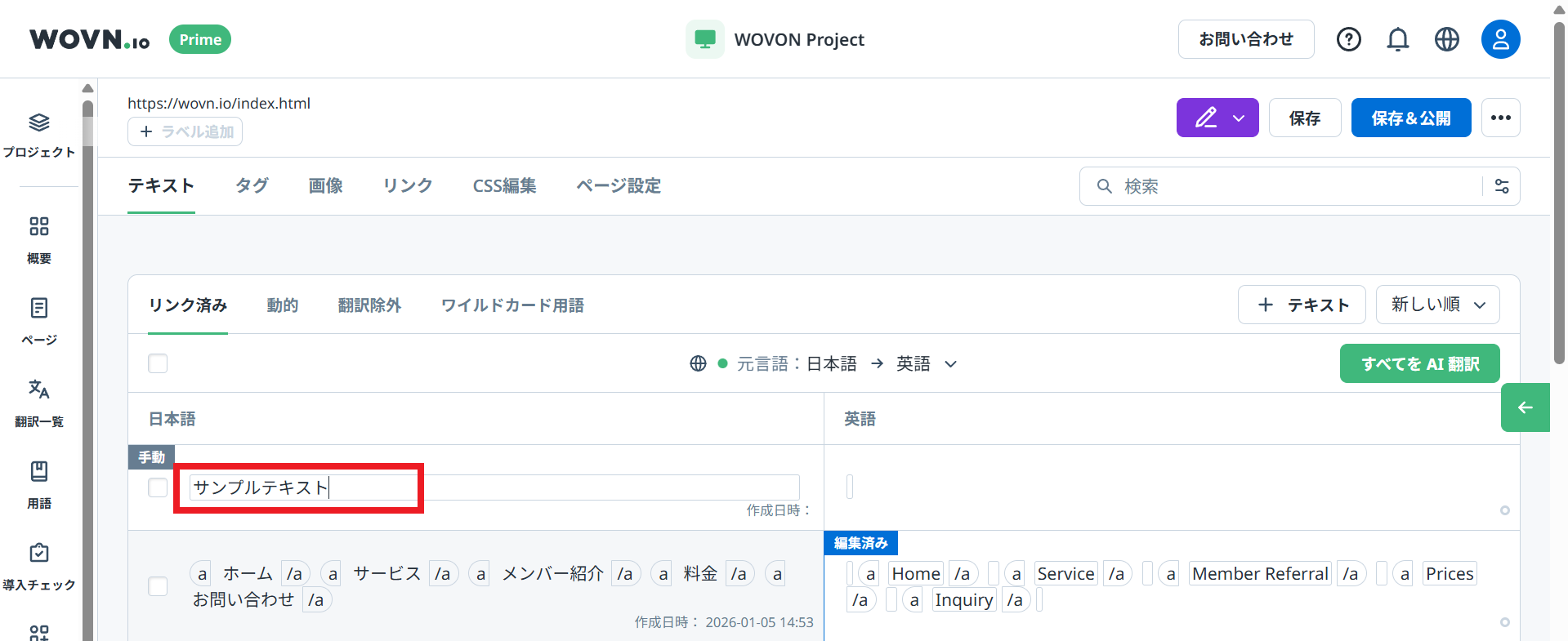Viewport: 1568px width, 641px height.
Task: Switch to the テキスト tab
Action: (x=161, y=186)
